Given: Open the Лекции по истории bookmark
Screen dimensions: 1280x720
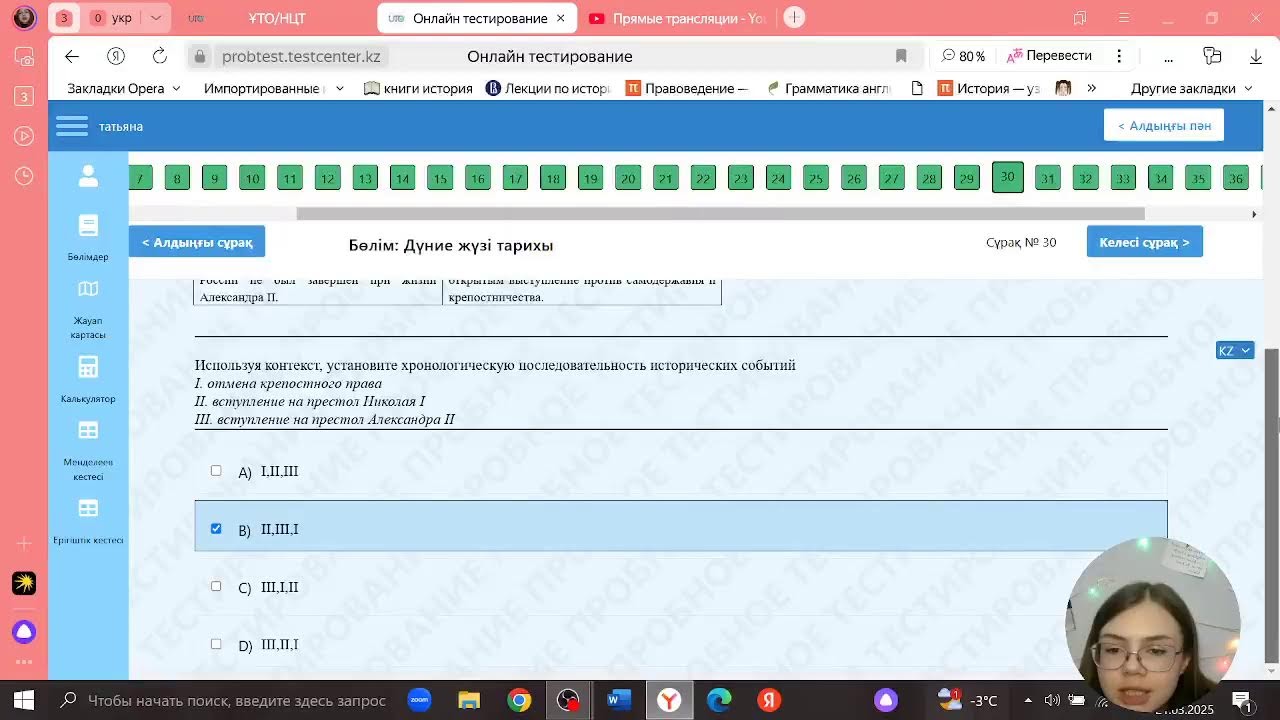Looking at the screenshot, I should (548, 88).
